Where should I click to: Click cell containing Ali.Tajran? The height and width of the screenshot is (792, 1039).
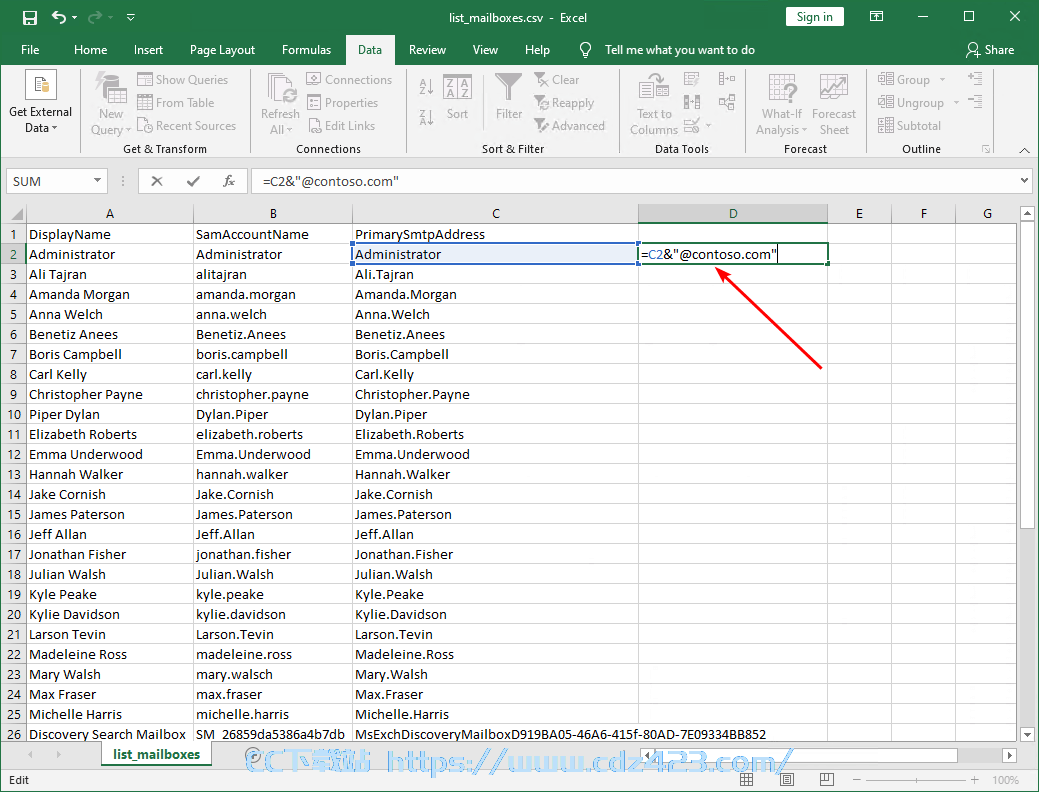point(495,274)
